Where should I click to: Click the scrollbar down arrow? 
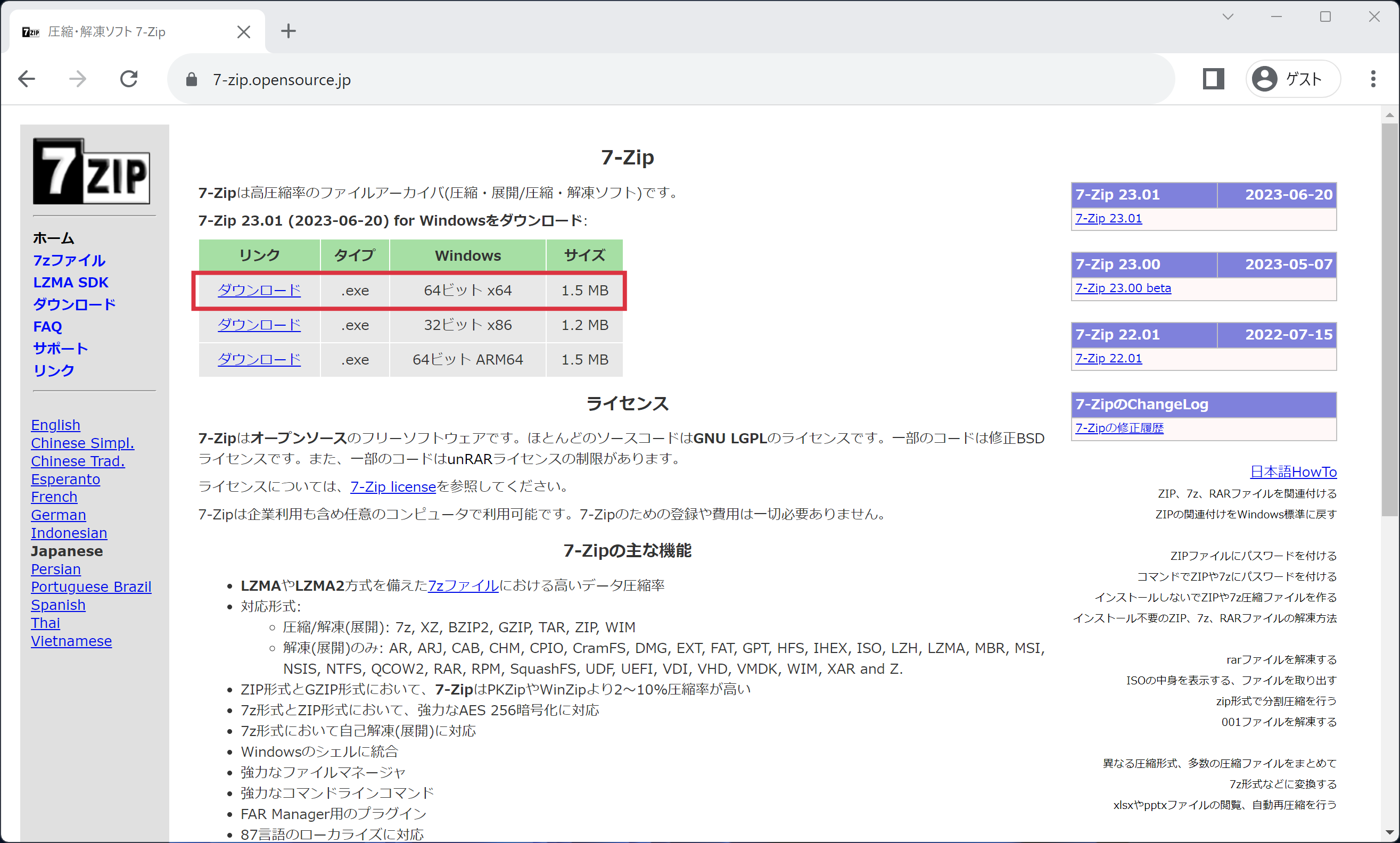click(x=1390, y=833)
